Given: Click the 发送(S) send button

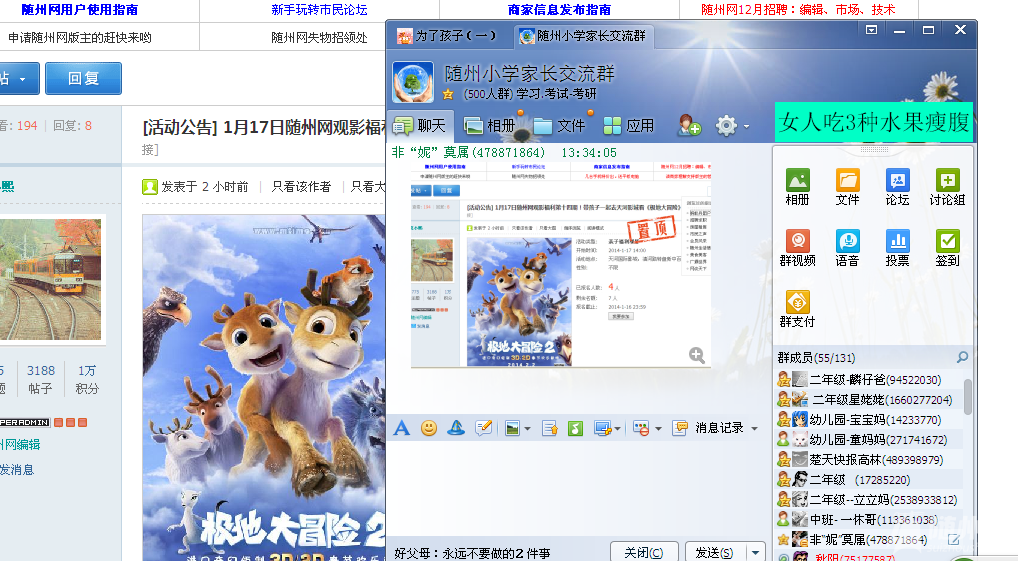Looking at the screenshot, I should [x=715, y=553].
